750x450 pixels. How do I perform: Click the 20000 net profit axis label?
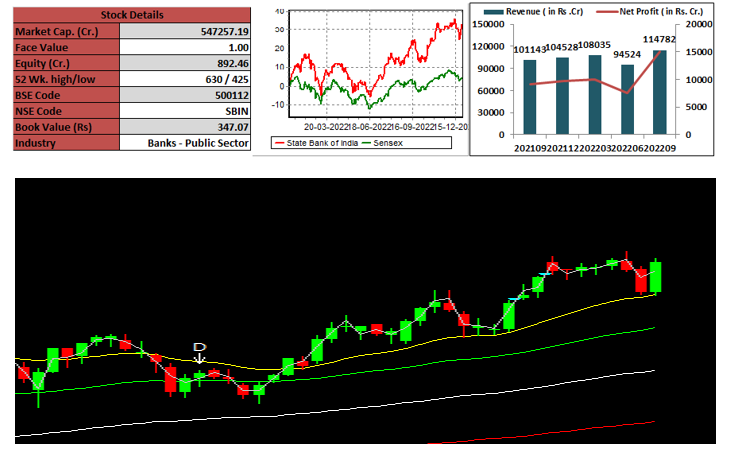(698, 24)
